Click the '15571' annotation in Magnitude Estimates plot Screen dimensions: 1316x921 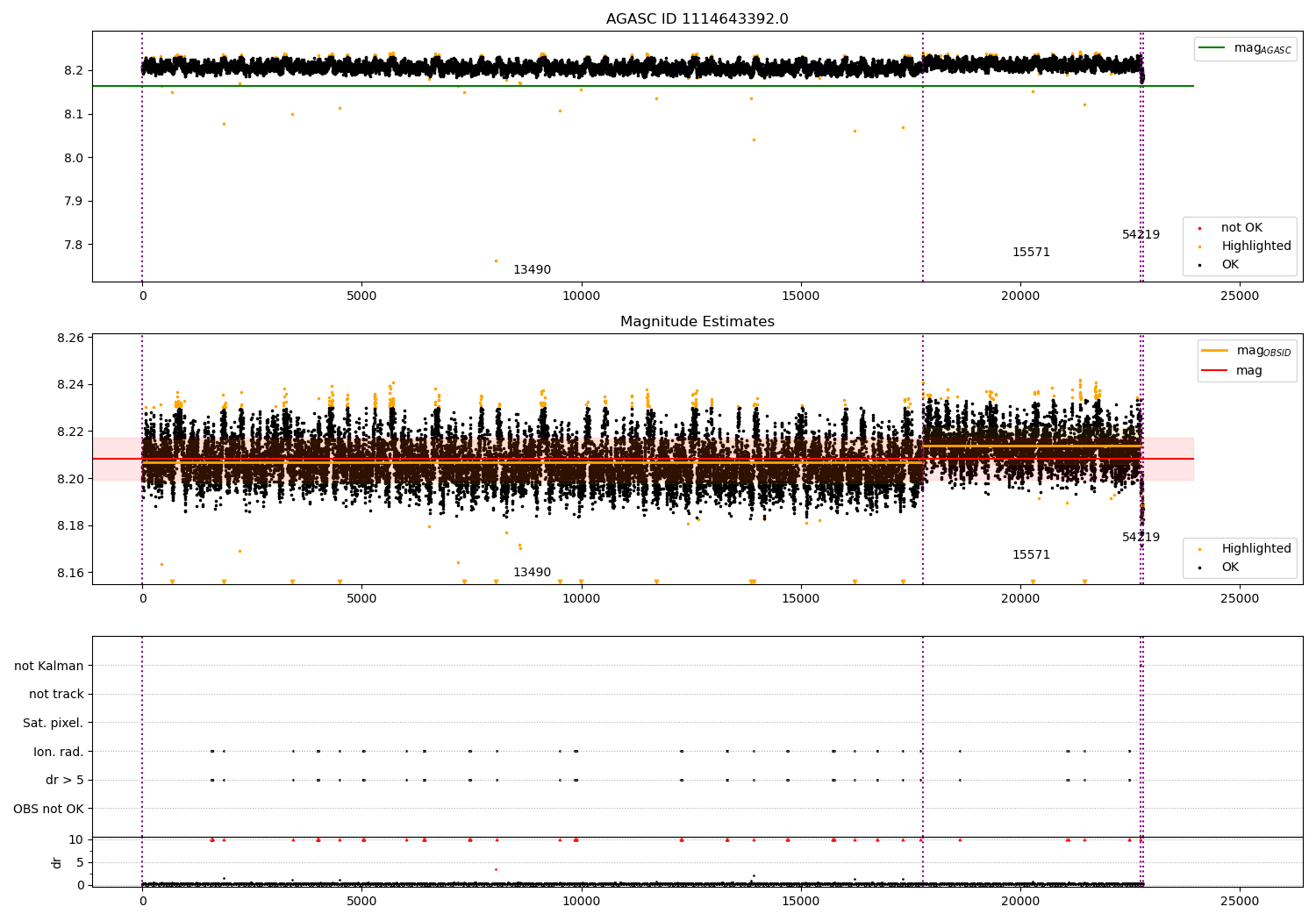pos(1031,555)
